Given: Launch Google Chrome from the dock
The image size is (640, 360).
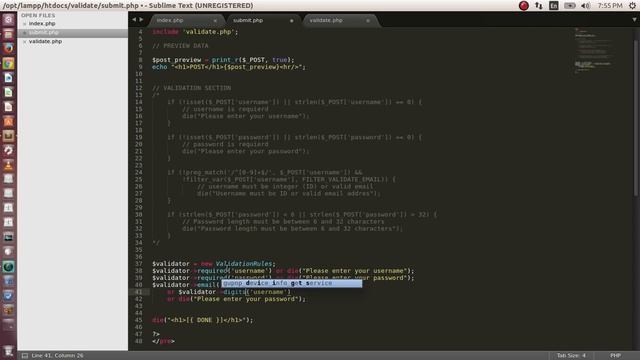Looking at the screenshot, I should 8,63.
